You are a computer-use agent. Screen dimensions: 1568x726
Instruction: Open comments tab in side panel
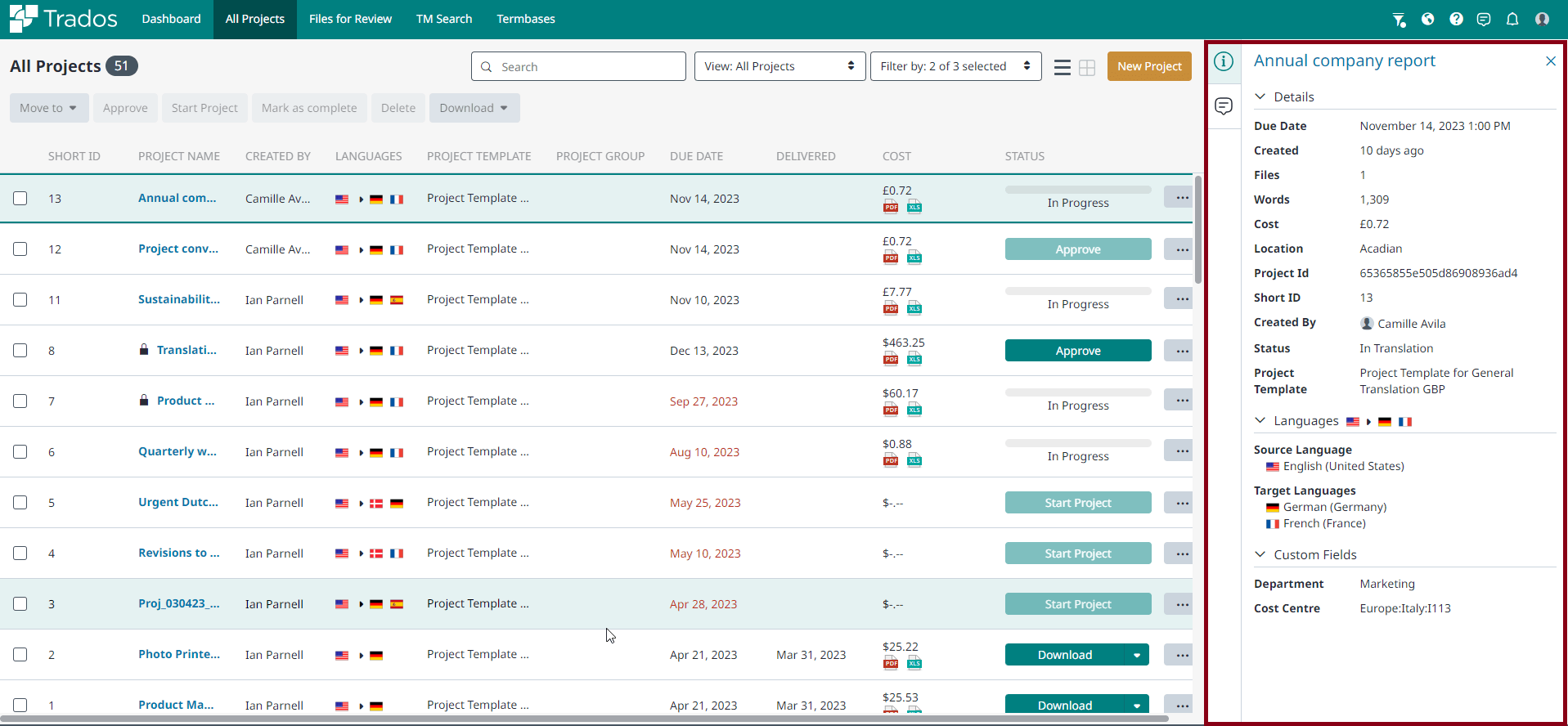1224,106
